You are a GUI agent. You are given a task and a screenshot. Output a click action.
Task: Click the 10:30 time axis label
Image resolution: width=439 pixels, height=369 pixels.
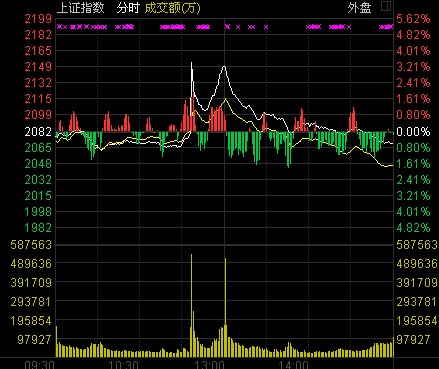point(124,365)
